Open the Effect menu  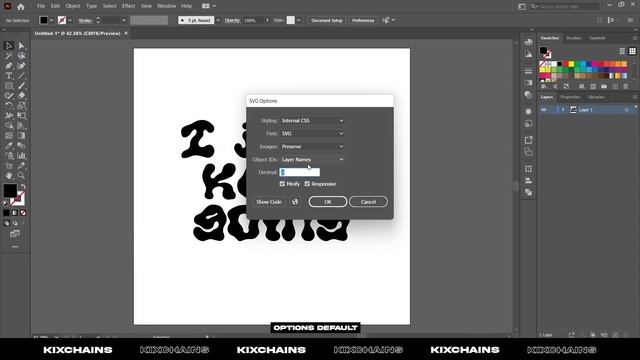(128, 6)
